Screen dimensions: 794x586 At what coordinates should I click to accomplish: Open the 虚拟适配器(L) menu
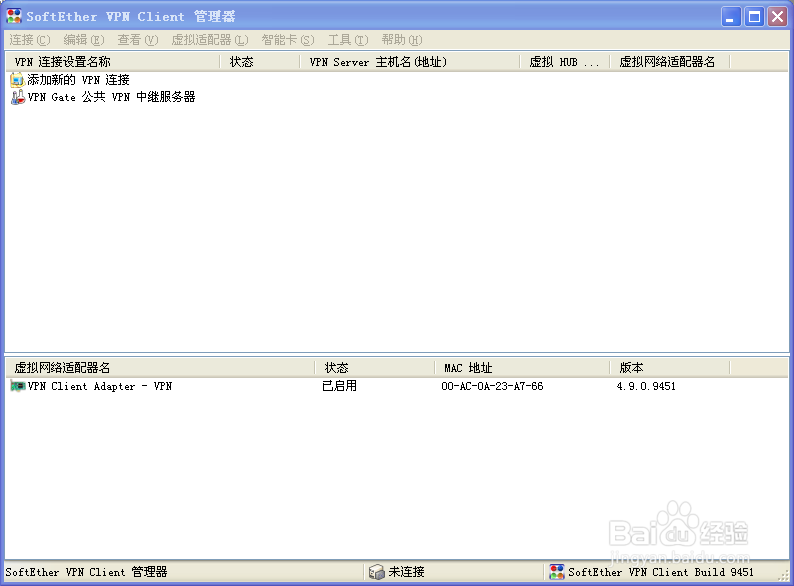point(210,40)
